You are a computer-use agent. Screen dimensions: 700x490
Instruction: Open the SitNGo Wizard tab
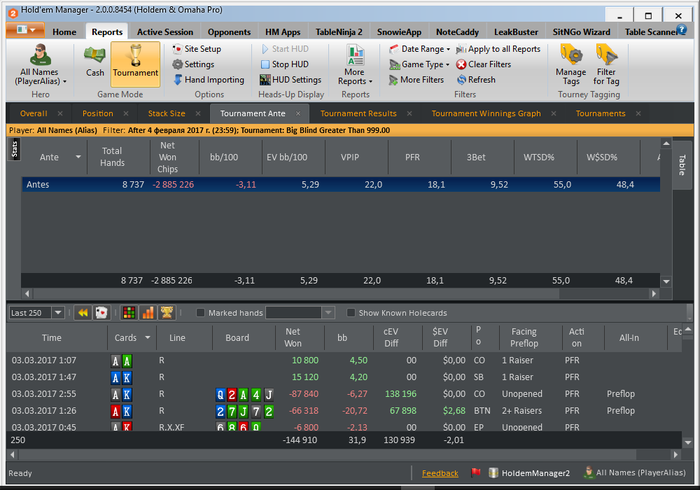pos(581,32)
